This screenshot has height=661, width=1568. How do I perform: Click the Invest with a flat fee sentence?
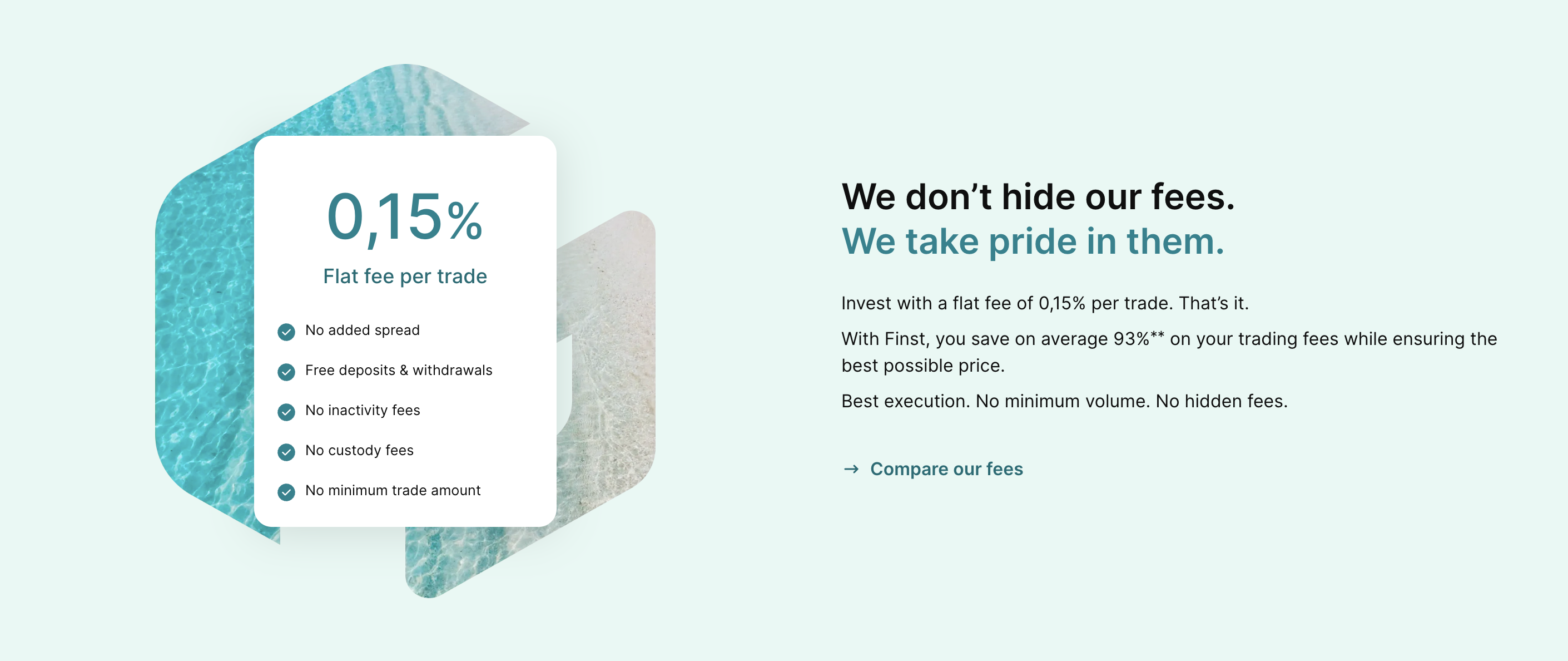point(1045,303)
